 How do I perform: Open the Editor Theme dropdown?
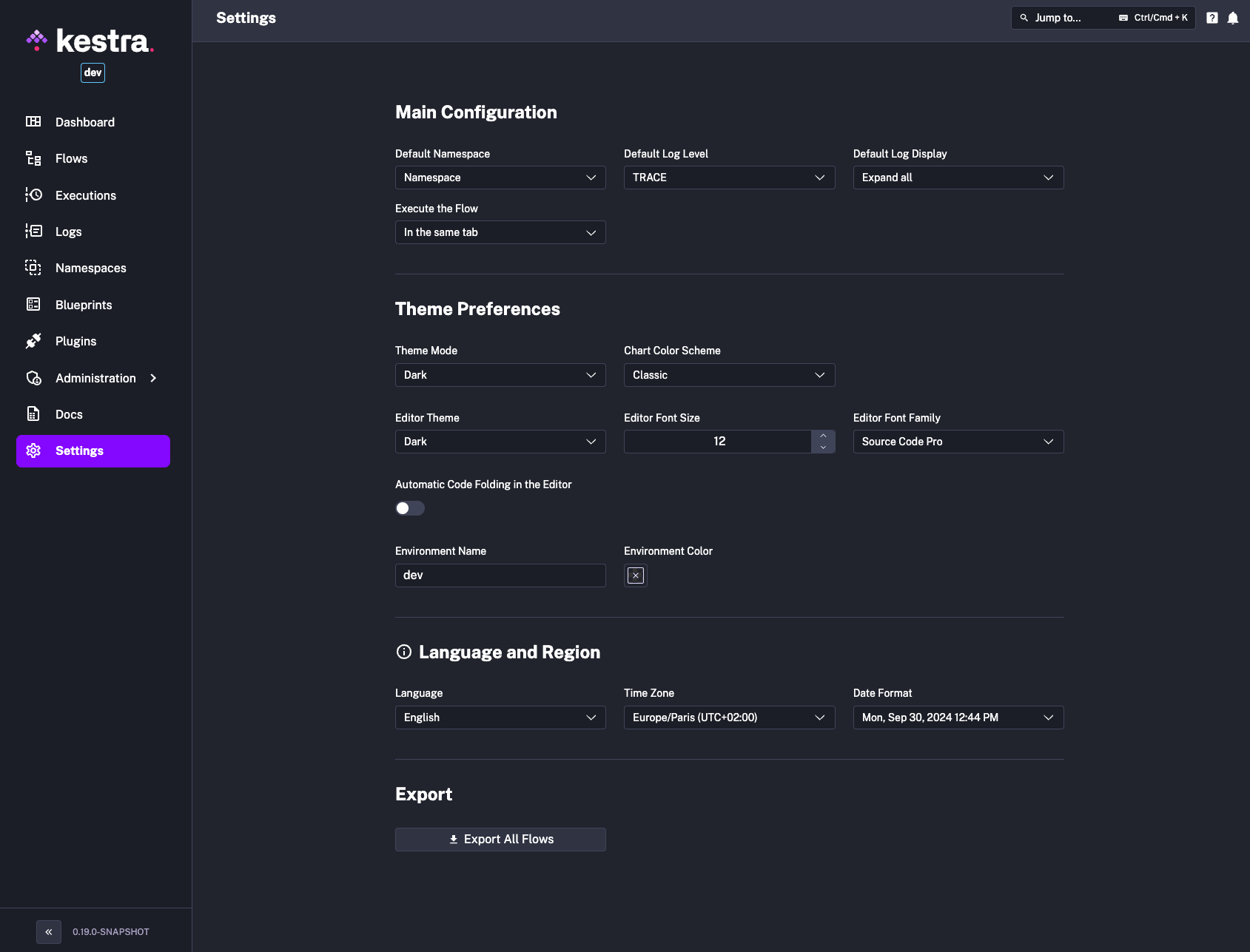click(x=500, y=442)
